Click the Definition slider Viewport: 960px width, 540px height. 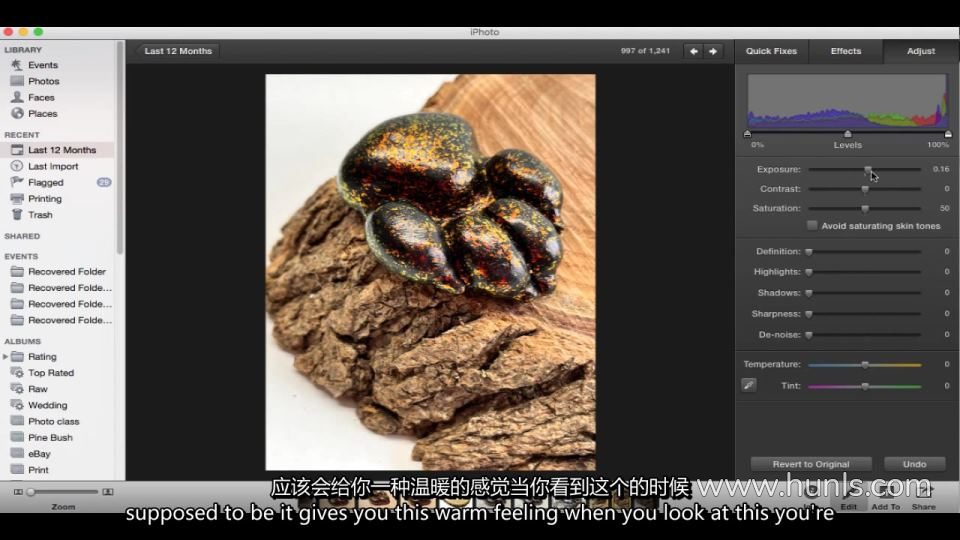(x=864, y=252)
